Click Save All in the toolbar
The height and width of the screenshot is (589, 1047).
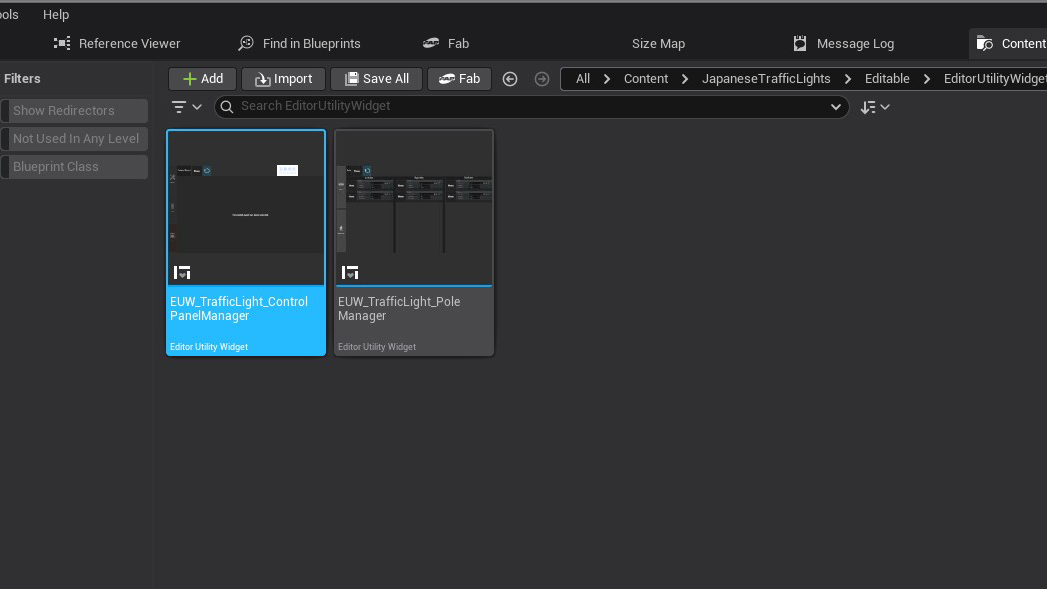pos(376,79)
